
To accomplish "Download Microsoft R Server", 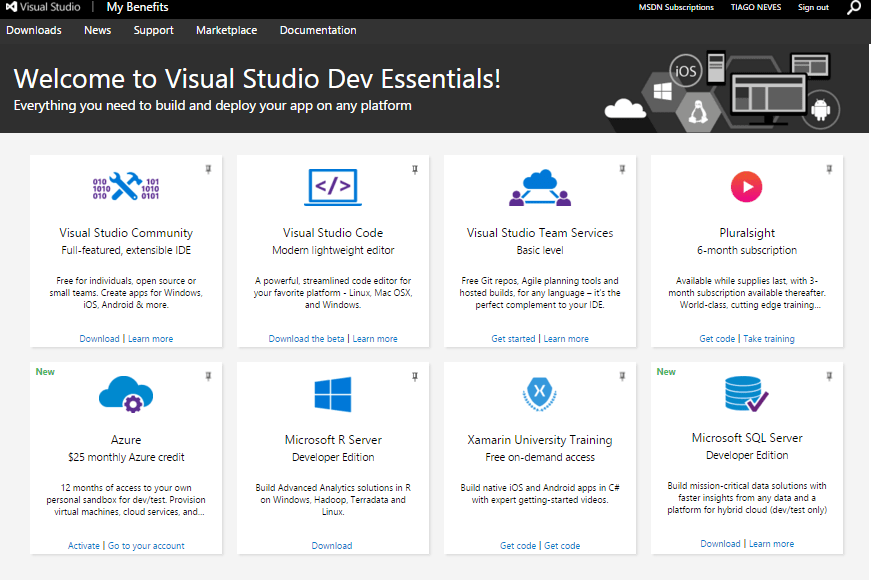I will click(332, 546).
